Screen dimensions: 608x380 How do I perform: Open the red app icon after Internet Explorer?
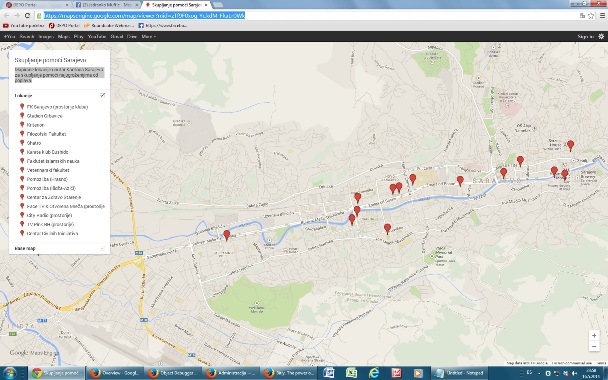[396, 373]
